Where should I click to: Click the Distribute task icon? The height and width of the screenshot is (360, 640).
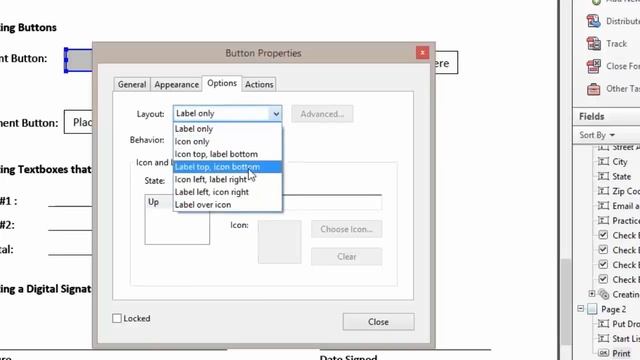[x=593, y=21]
